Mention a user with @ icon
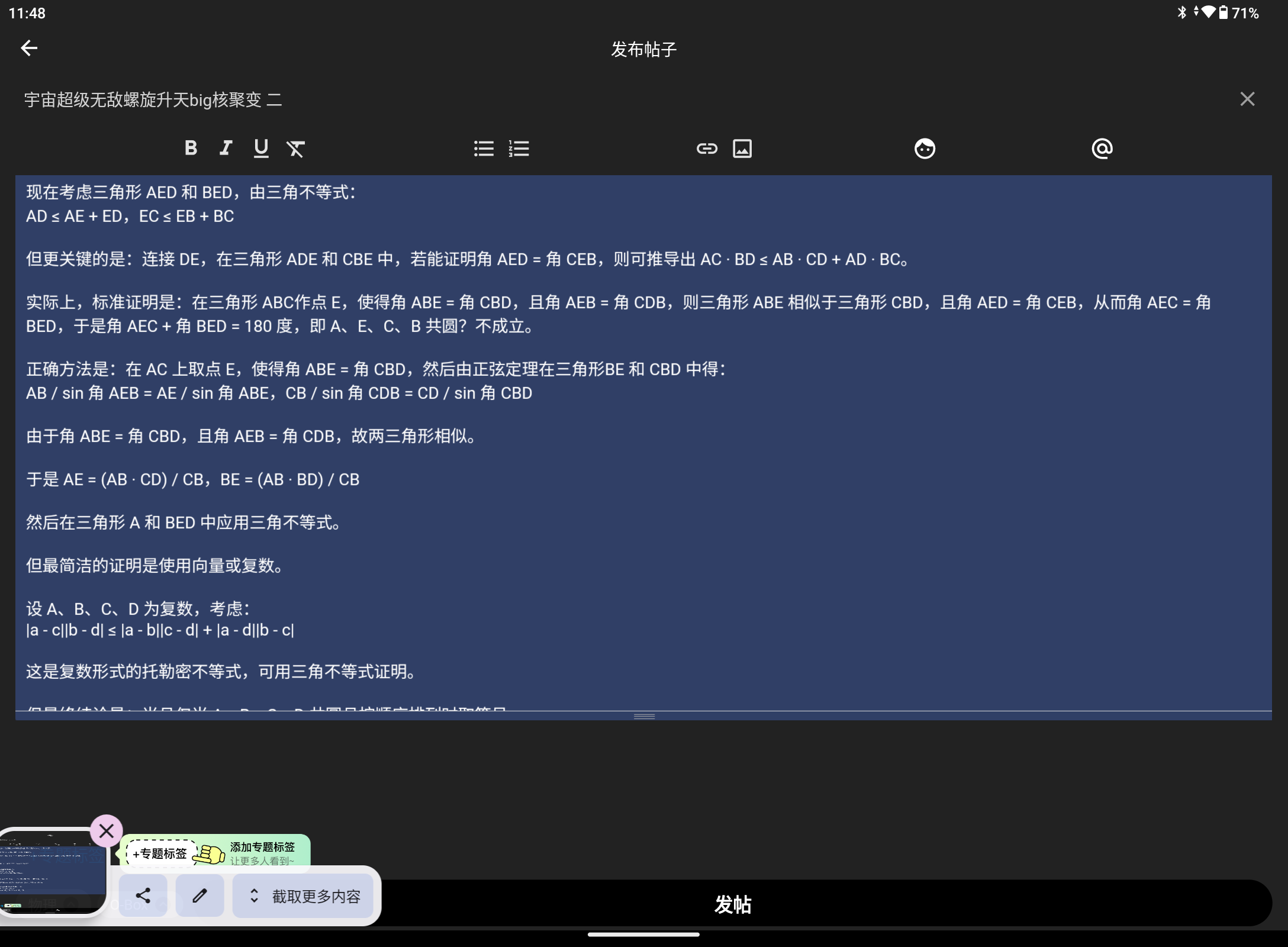 point(1102,149)
